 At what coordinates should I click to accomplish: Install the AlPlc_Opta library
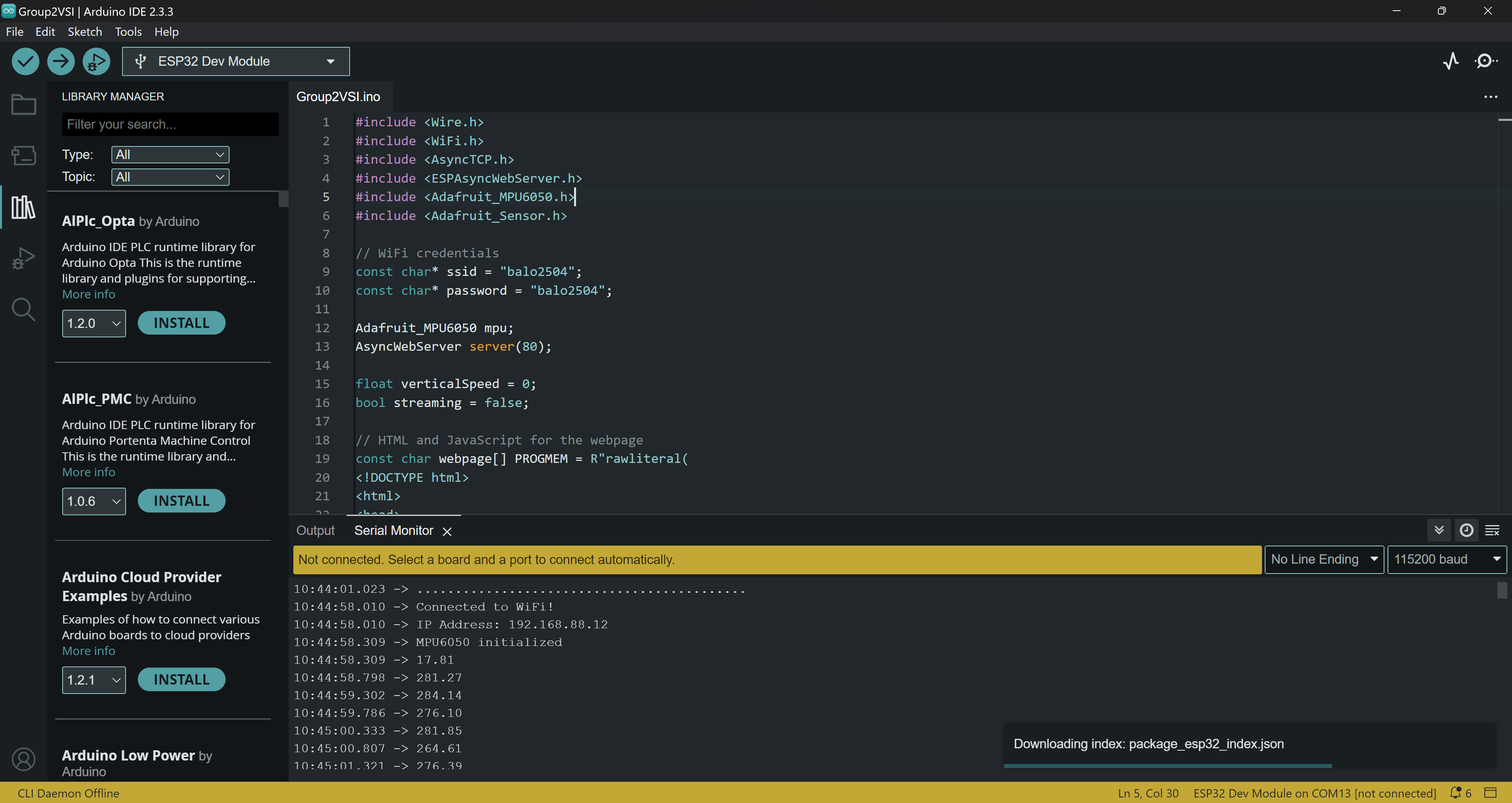(182, 323)
